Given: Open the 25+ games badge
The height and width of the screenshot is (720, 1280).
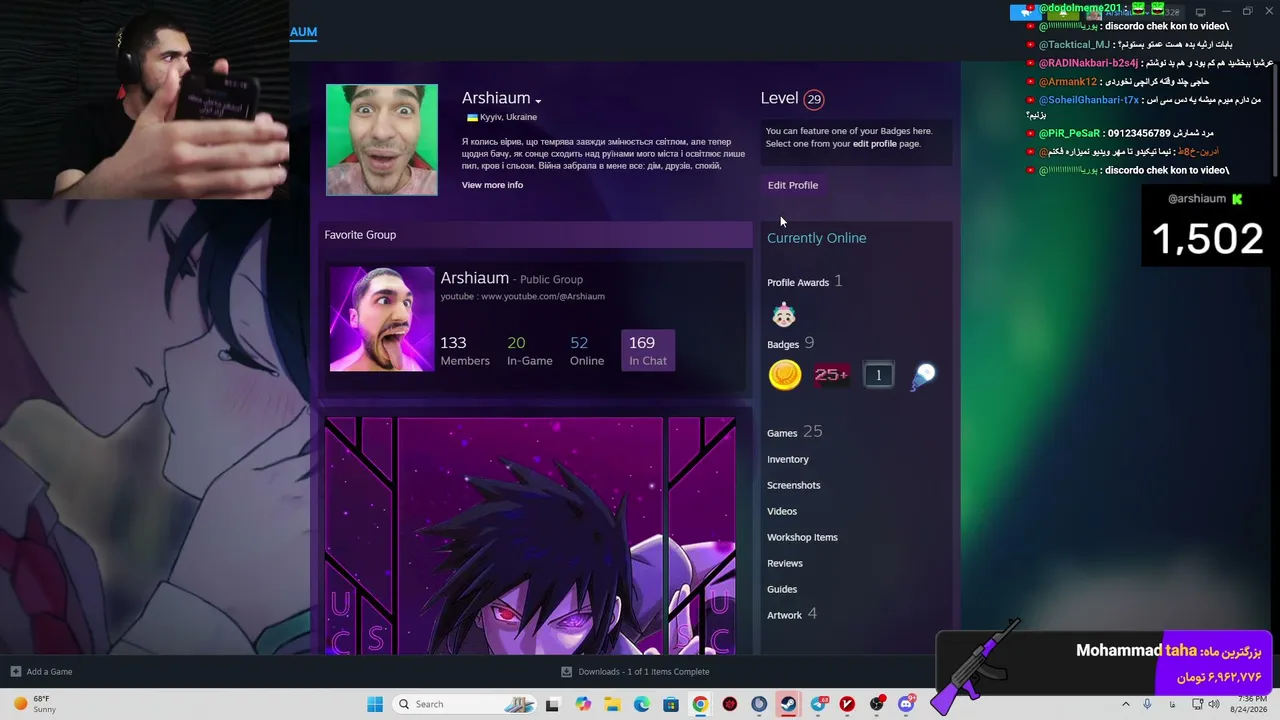Looking at the screenshot, I should click(x=831, y=375).
